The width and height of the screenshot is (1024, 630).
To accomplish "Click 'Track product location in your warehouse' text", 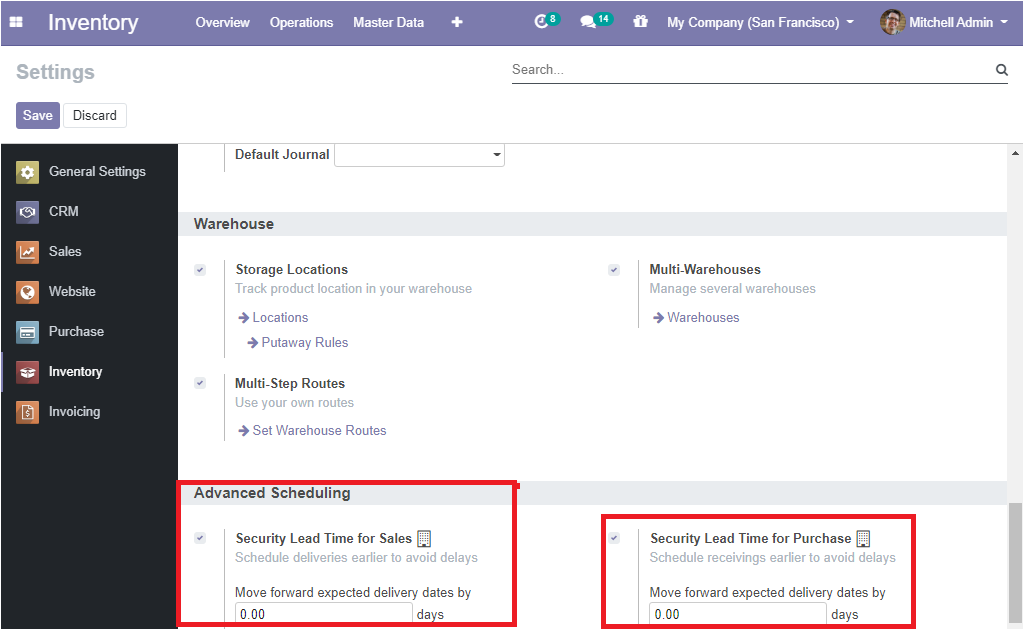I will 353,289.
